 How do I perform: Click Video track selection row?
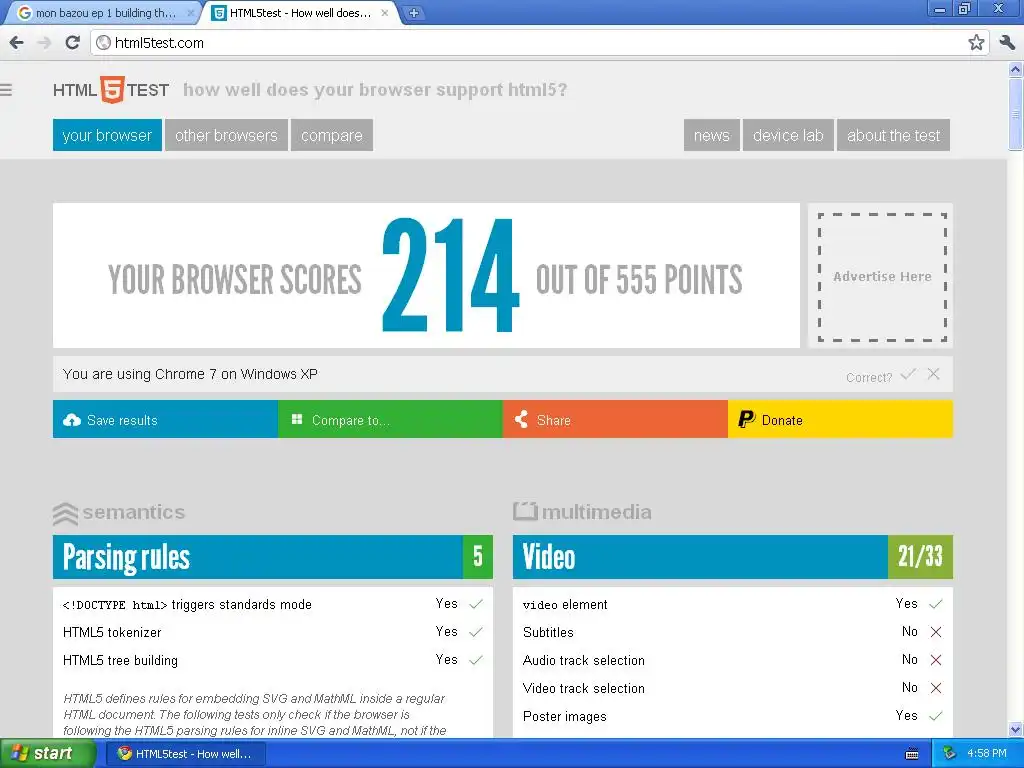coord(733,688)
